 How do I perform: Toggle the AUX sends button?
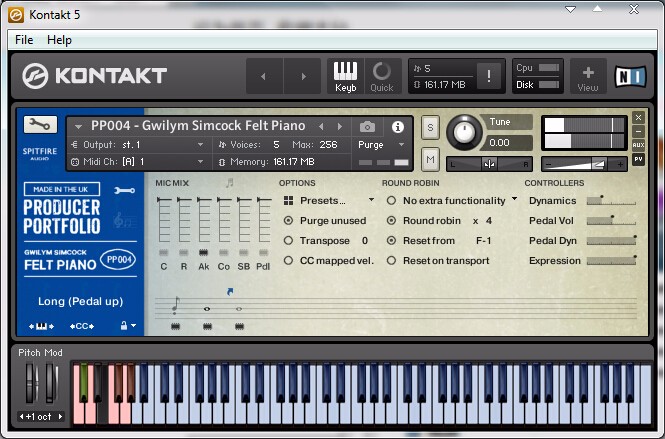point(638,145)
